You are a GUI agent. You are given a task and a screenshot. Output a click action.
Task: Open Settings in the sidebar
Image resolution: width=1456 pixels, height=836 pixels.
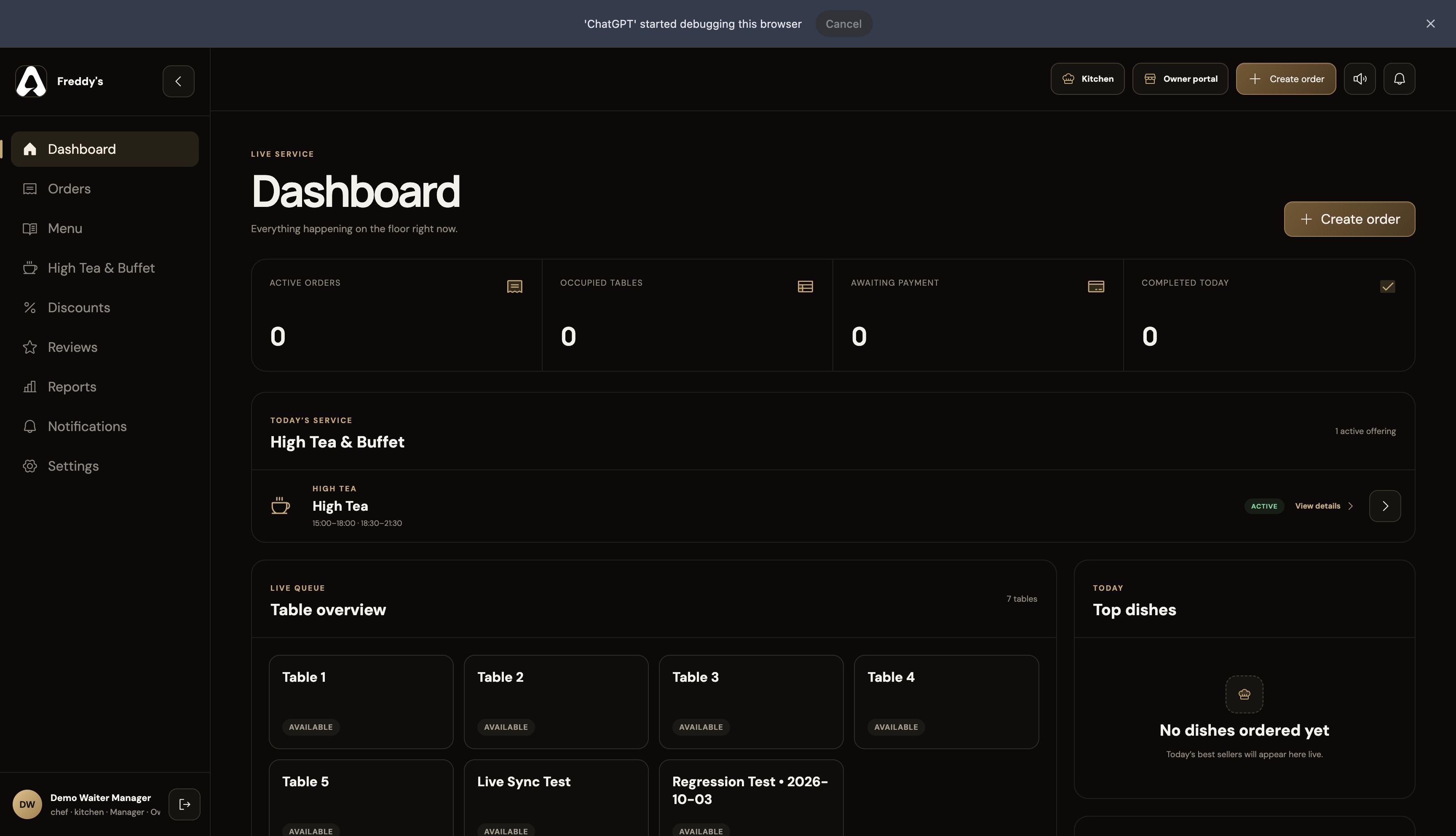104,466
